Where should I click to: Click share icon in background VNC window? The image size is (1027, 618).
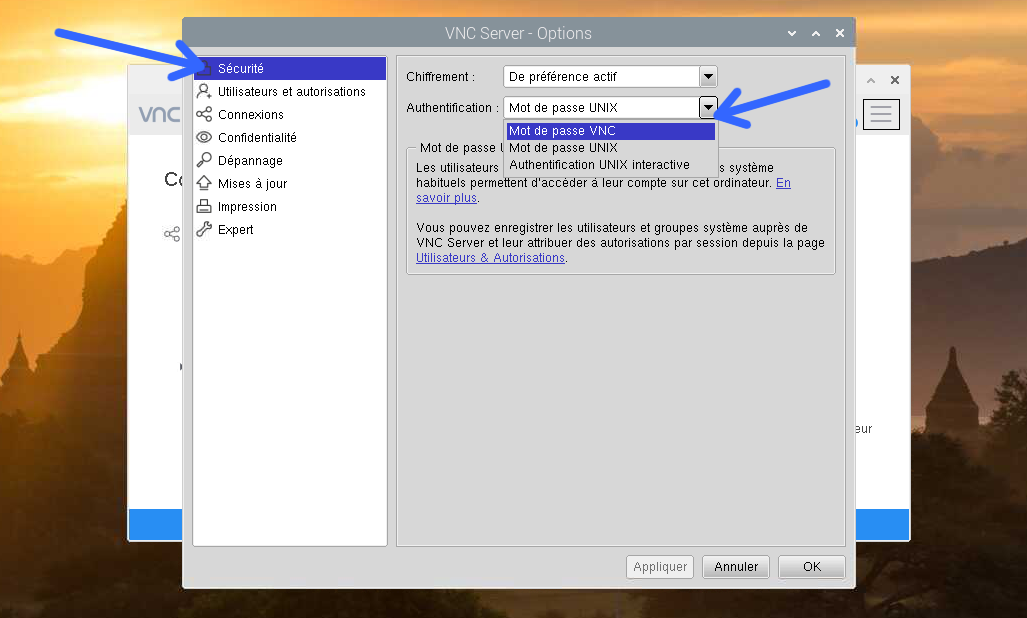(x=172, y=234)
